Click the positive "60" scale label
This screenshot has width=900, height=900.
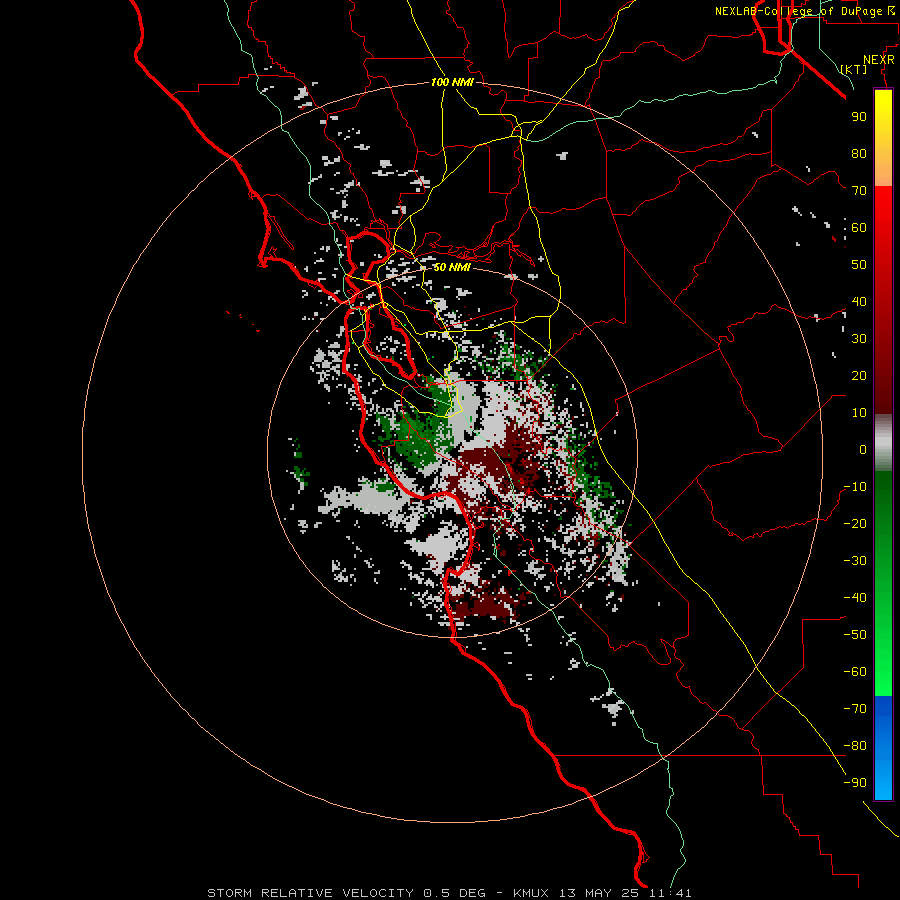tap(859, 228)
